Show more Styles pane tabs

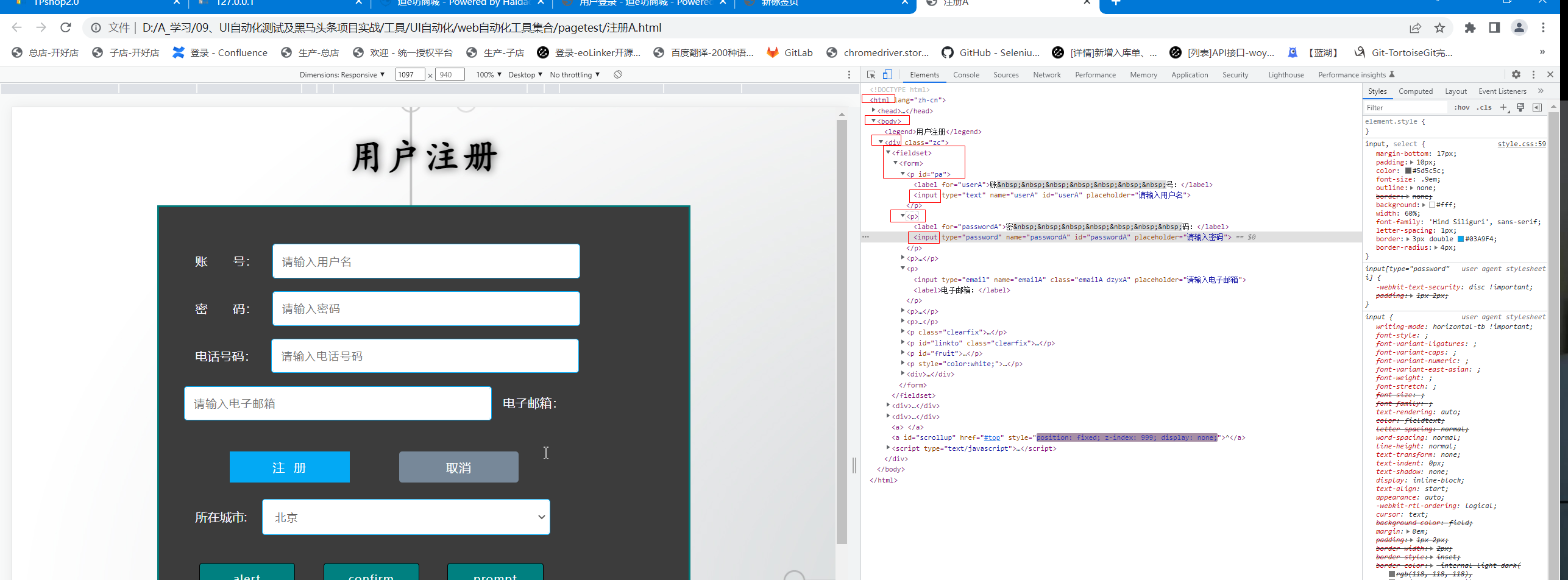pos(1541,91)
